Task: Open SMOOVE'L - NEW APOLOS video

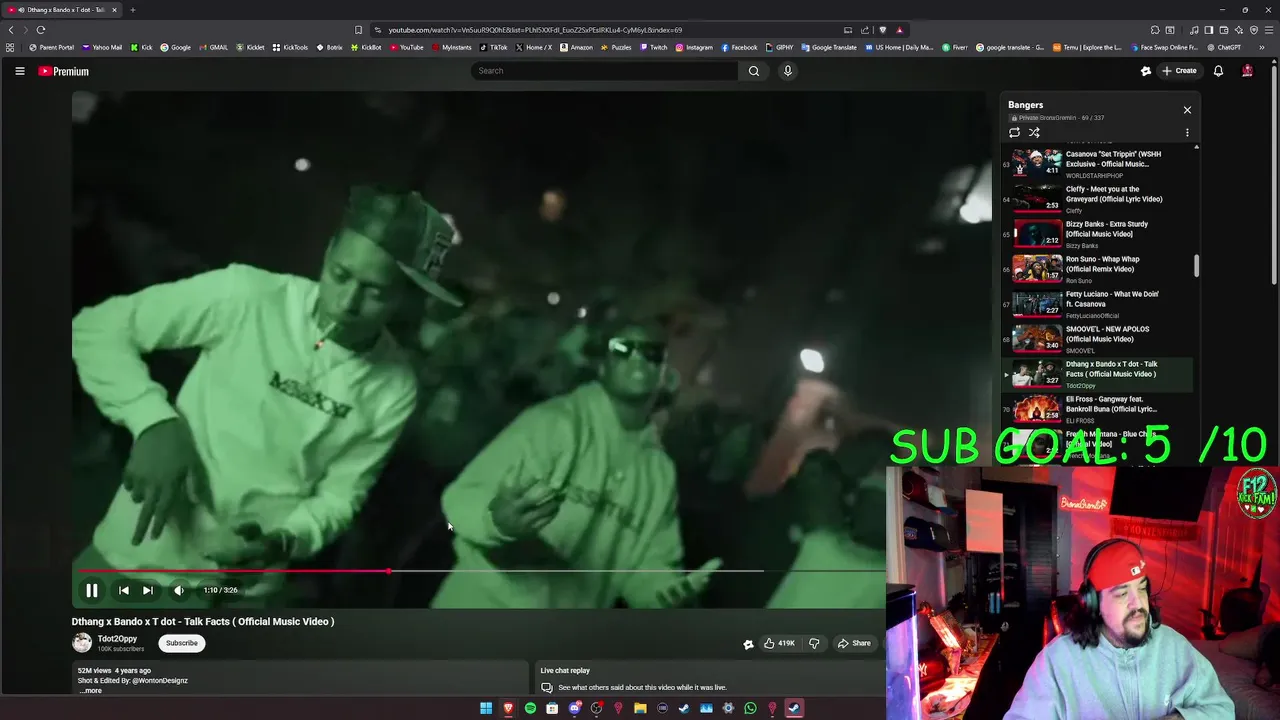Action: pyautogui.click(x=1097, y=339)
